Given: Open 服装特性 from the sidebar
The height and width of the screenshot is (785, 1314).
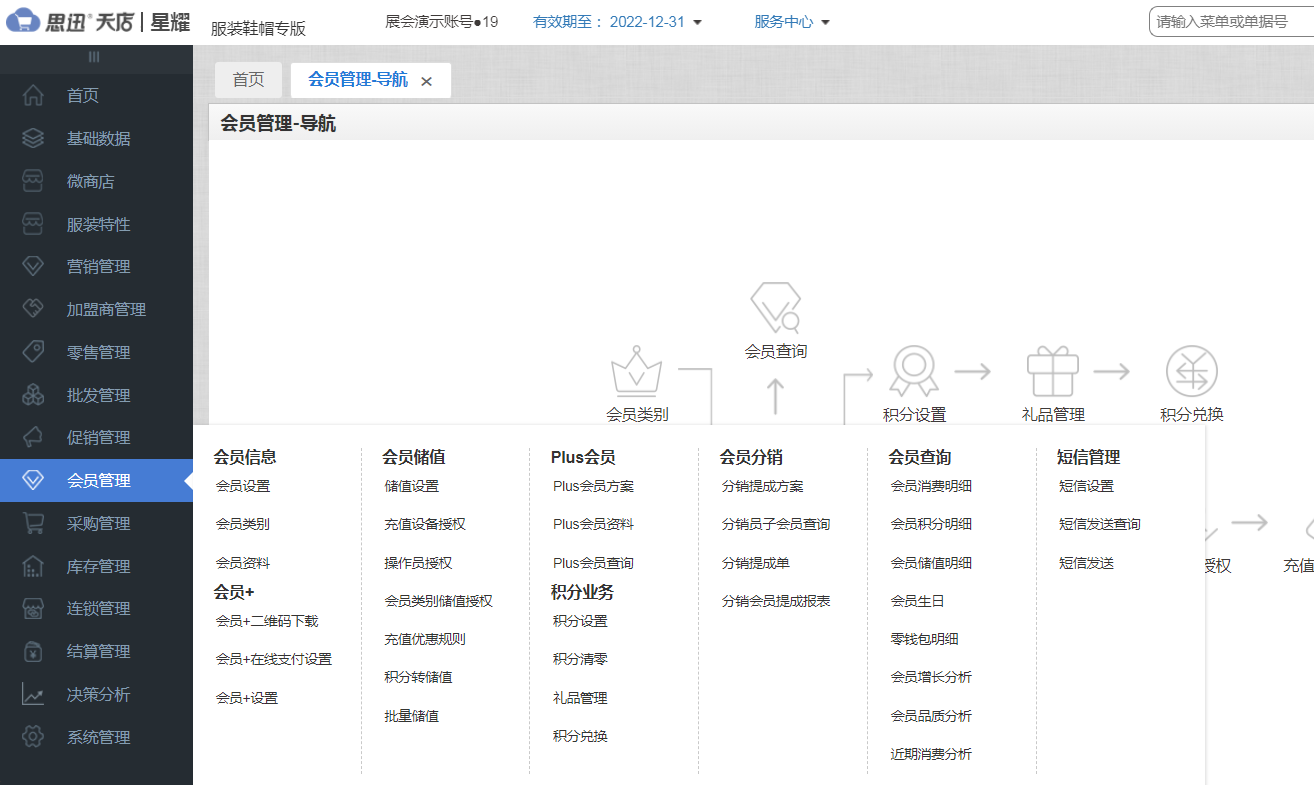Looking at the screenshot, I should (35, 223).
